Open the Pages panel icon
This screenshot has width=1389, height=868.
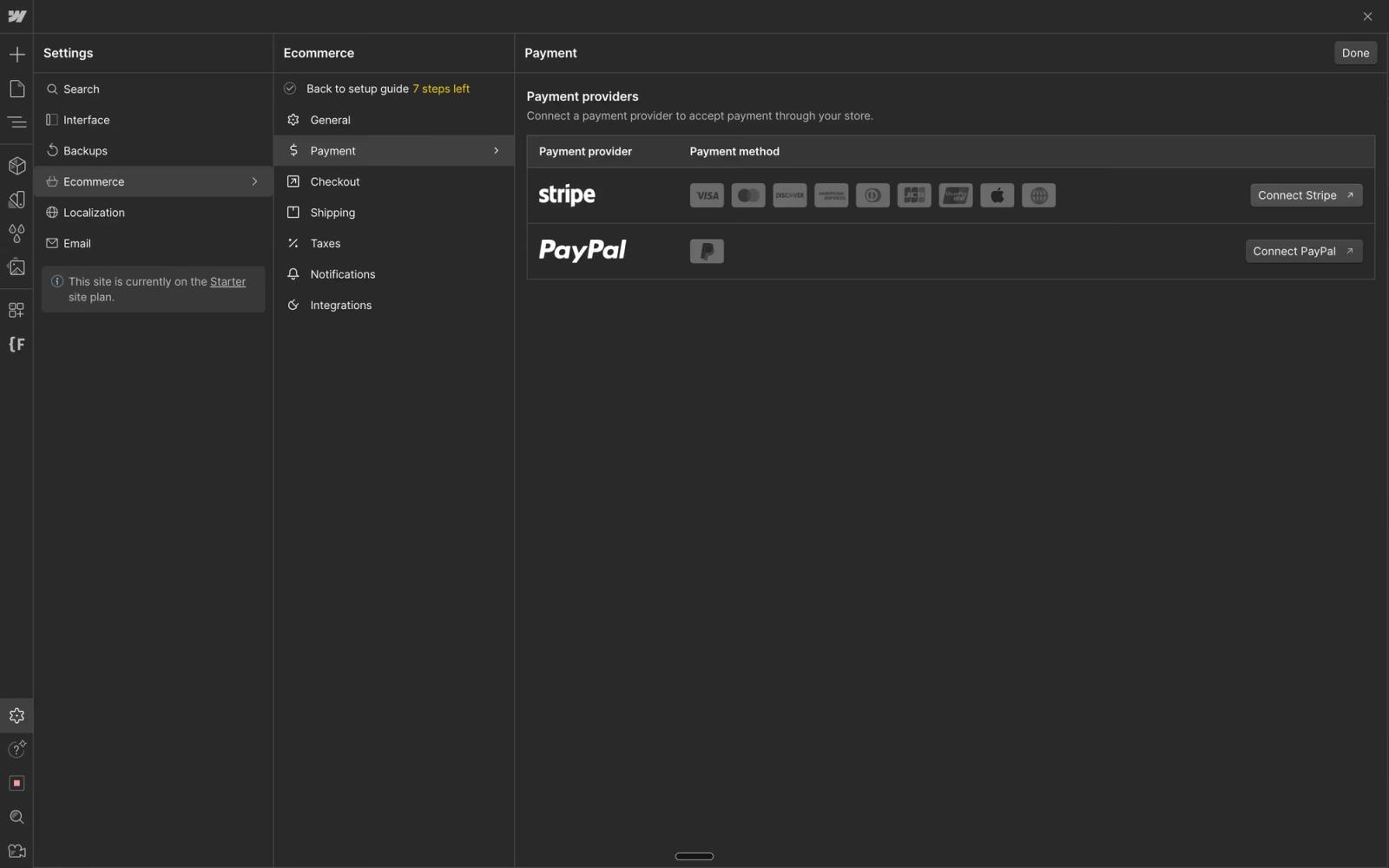coord(16,89)
